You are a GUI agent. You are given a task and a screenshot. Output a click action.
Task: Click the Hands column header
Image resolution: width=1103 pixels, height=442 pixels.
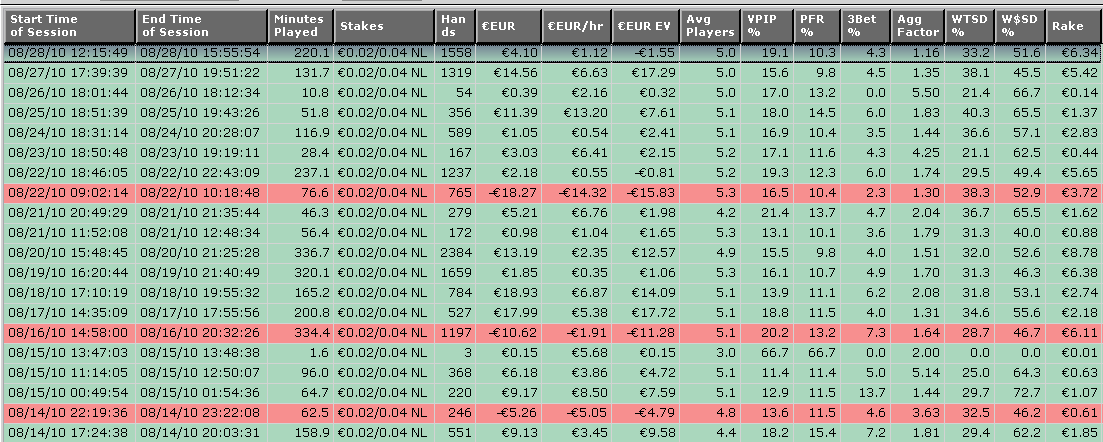[453, 25]
